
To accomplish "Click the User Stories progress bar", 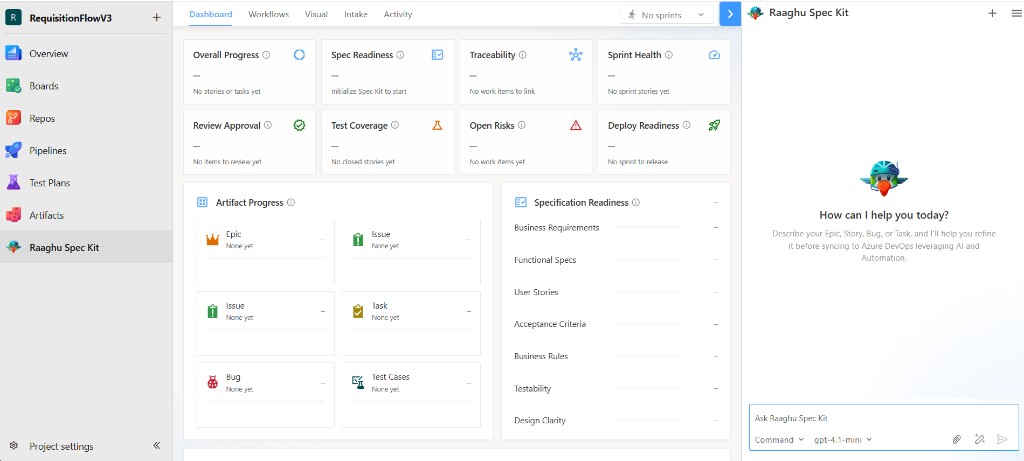I will (648, 292).
